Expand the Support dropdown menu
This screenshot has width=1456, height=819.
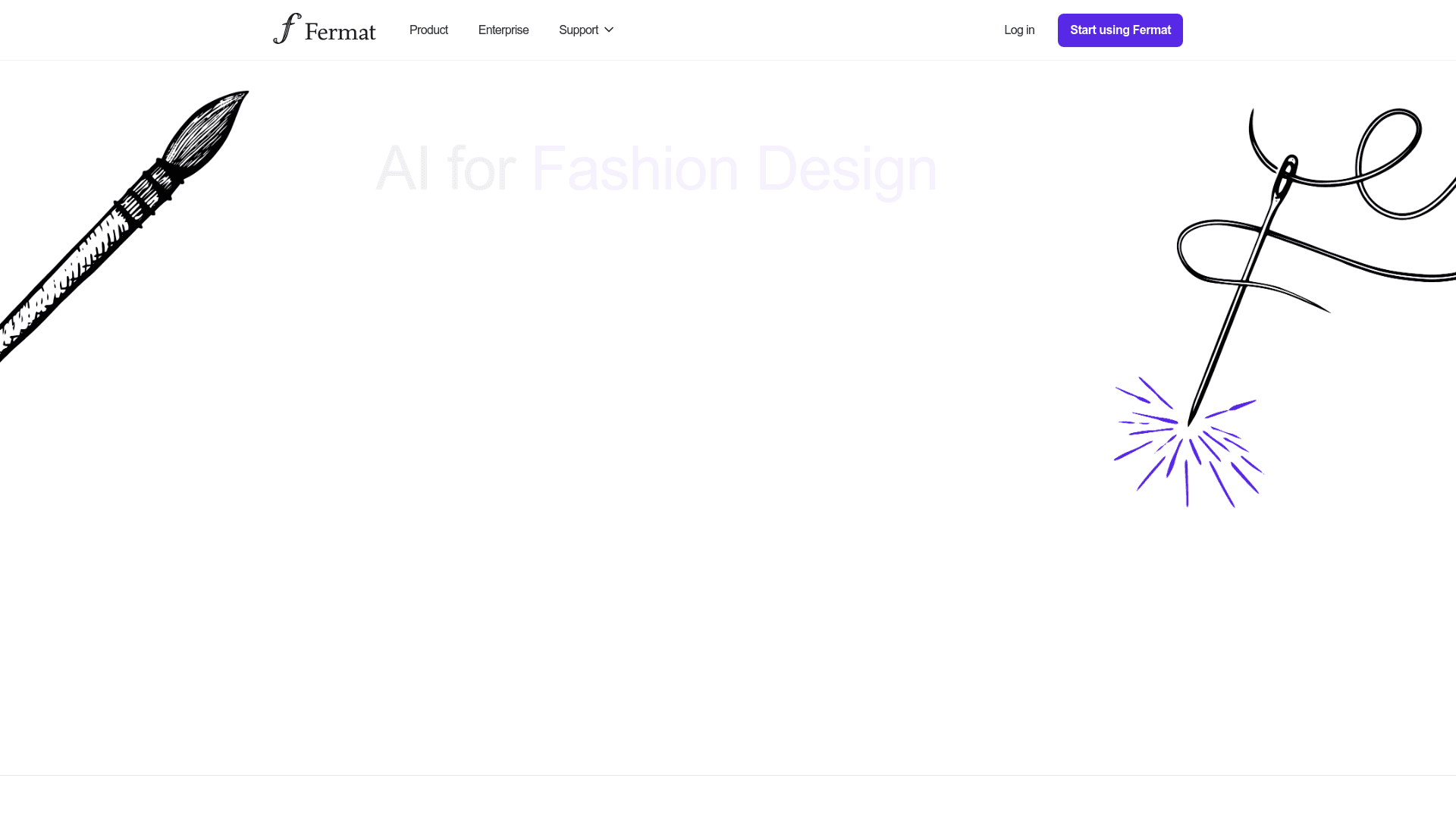[x=579, y=30]
